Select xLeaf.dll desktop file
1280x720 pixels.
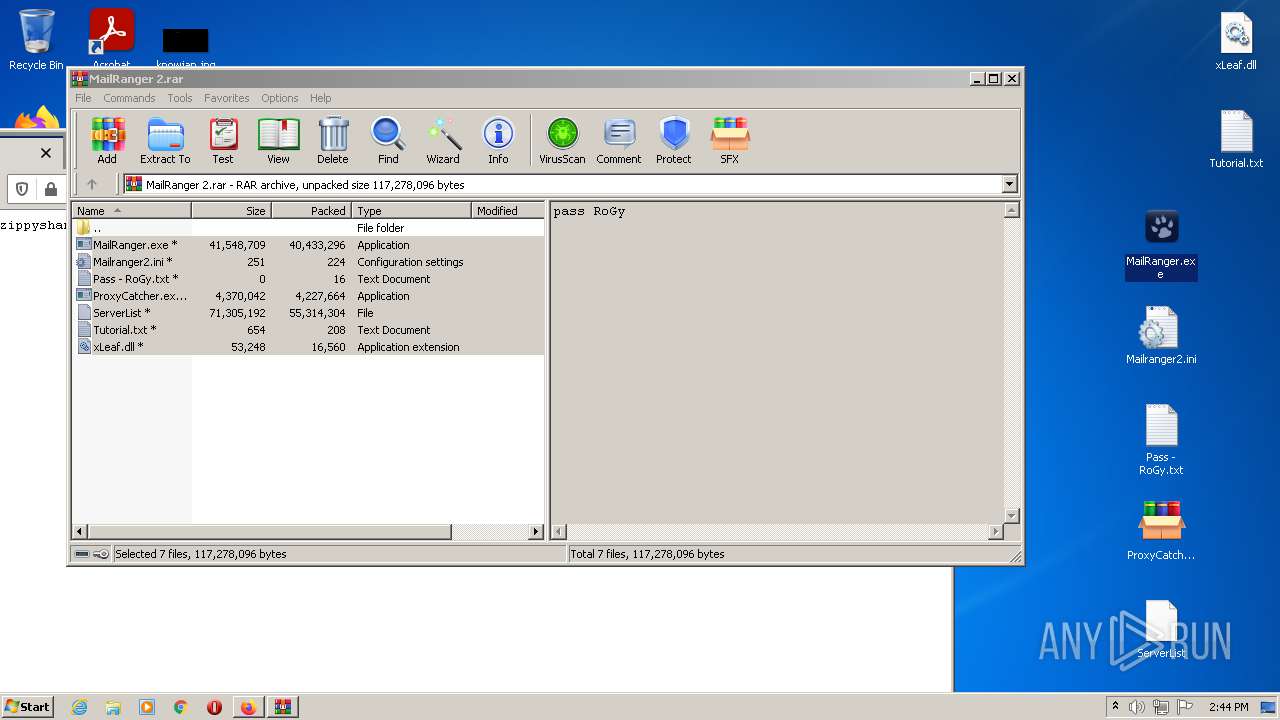tap(1236, 42)
